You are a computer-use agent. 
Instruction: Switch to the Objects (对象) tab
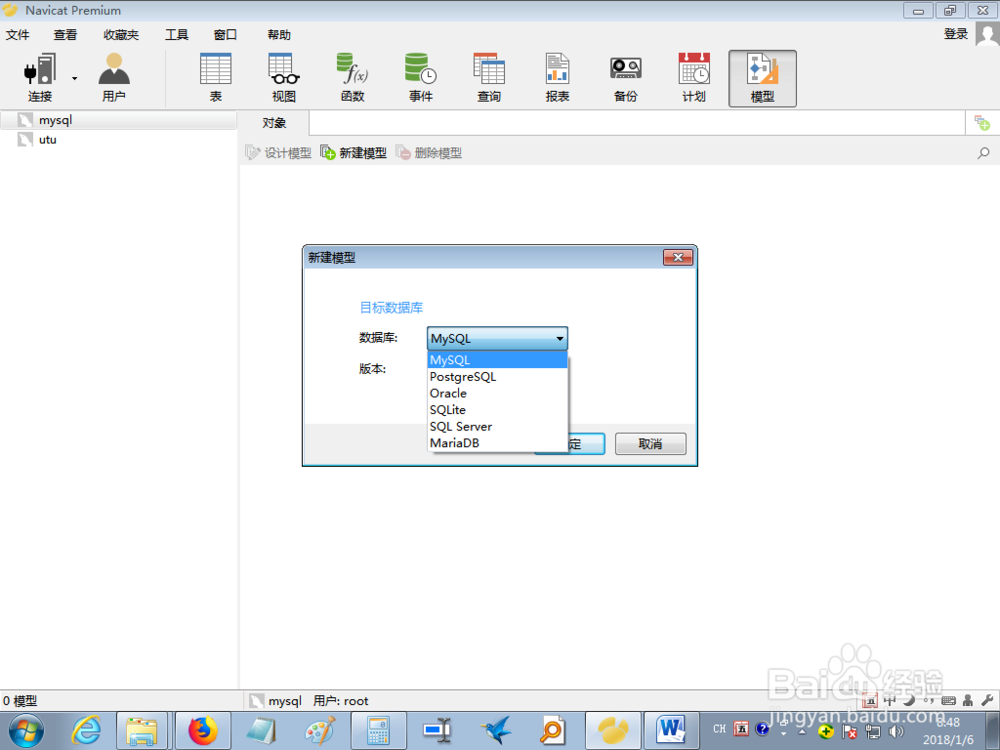[274, 123]
